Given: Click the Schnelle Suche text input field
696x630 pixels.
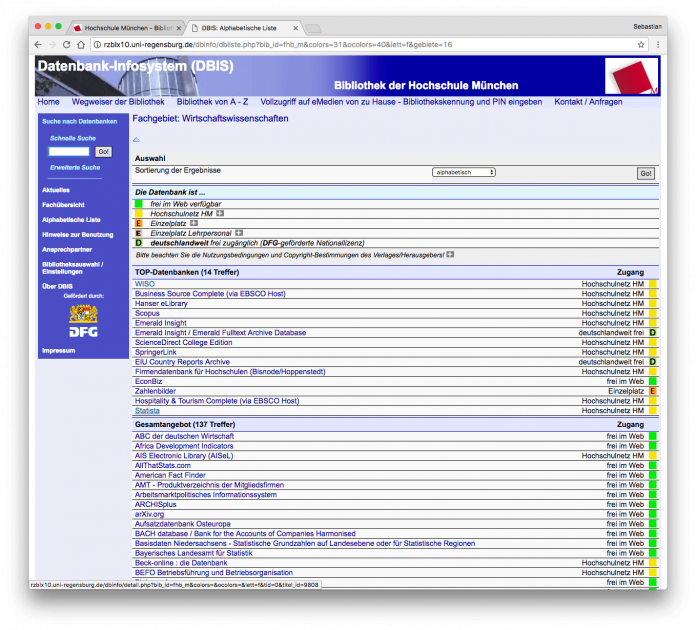Looking at the screenshot, I should (x=69, y=151).
